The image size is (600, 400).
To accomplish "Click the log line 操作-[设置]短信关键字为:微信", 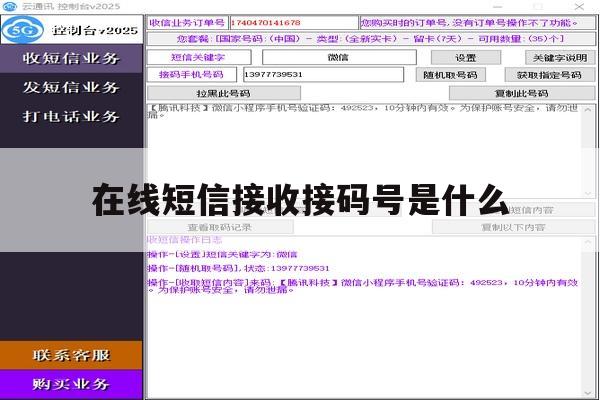I will coord(222,255).
